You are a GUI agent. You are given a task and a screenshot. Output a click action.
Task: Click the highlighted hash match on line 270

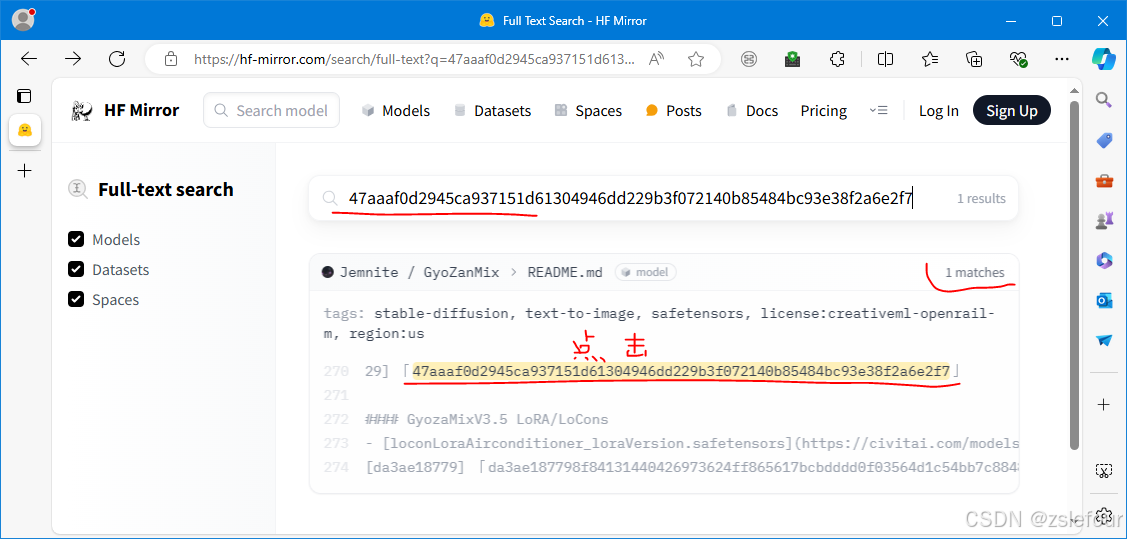click(x=681, y=372)
